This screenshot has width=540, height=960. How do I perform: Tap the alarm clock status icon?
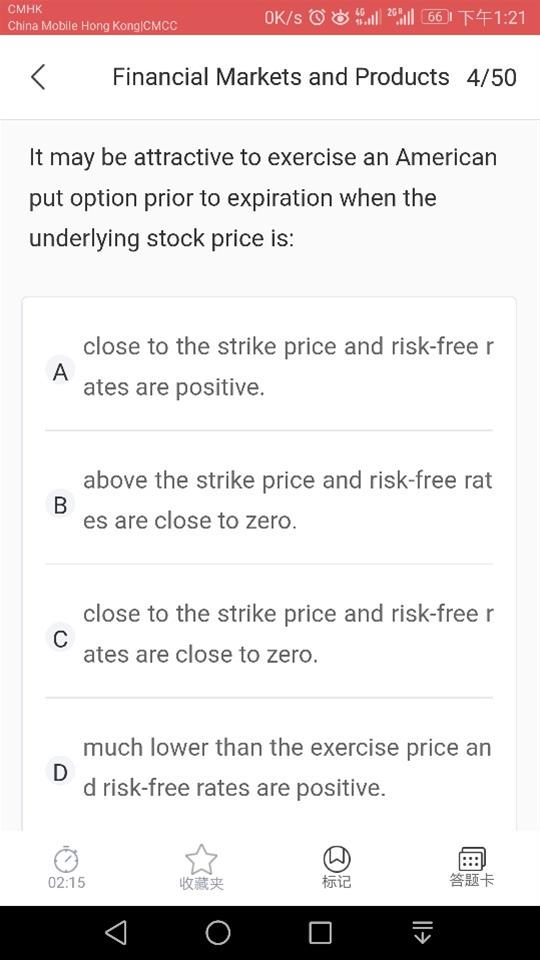(x=317, y=17)
